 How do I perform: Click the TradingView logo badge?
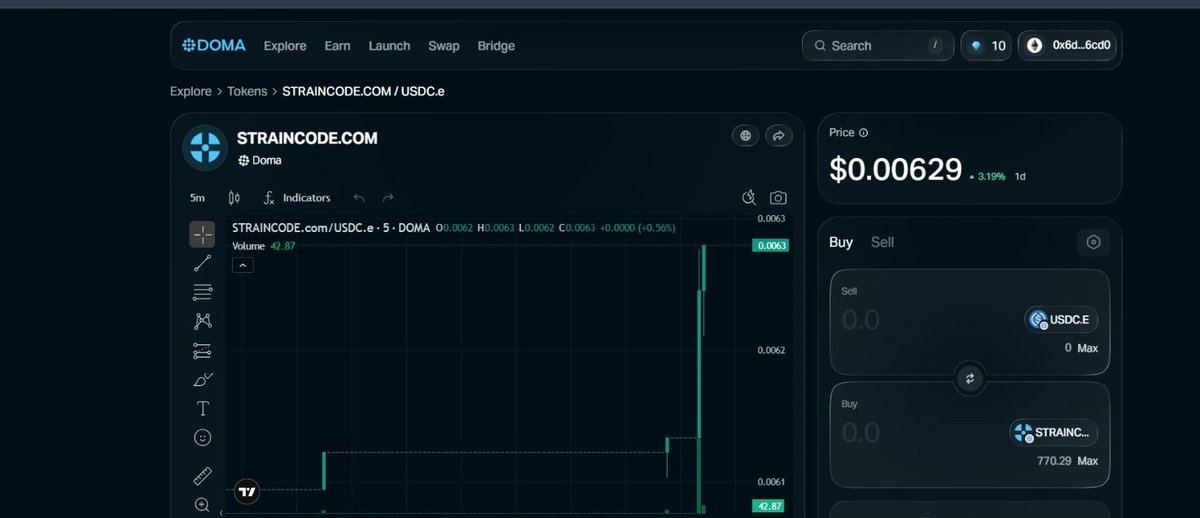[247, 491]
